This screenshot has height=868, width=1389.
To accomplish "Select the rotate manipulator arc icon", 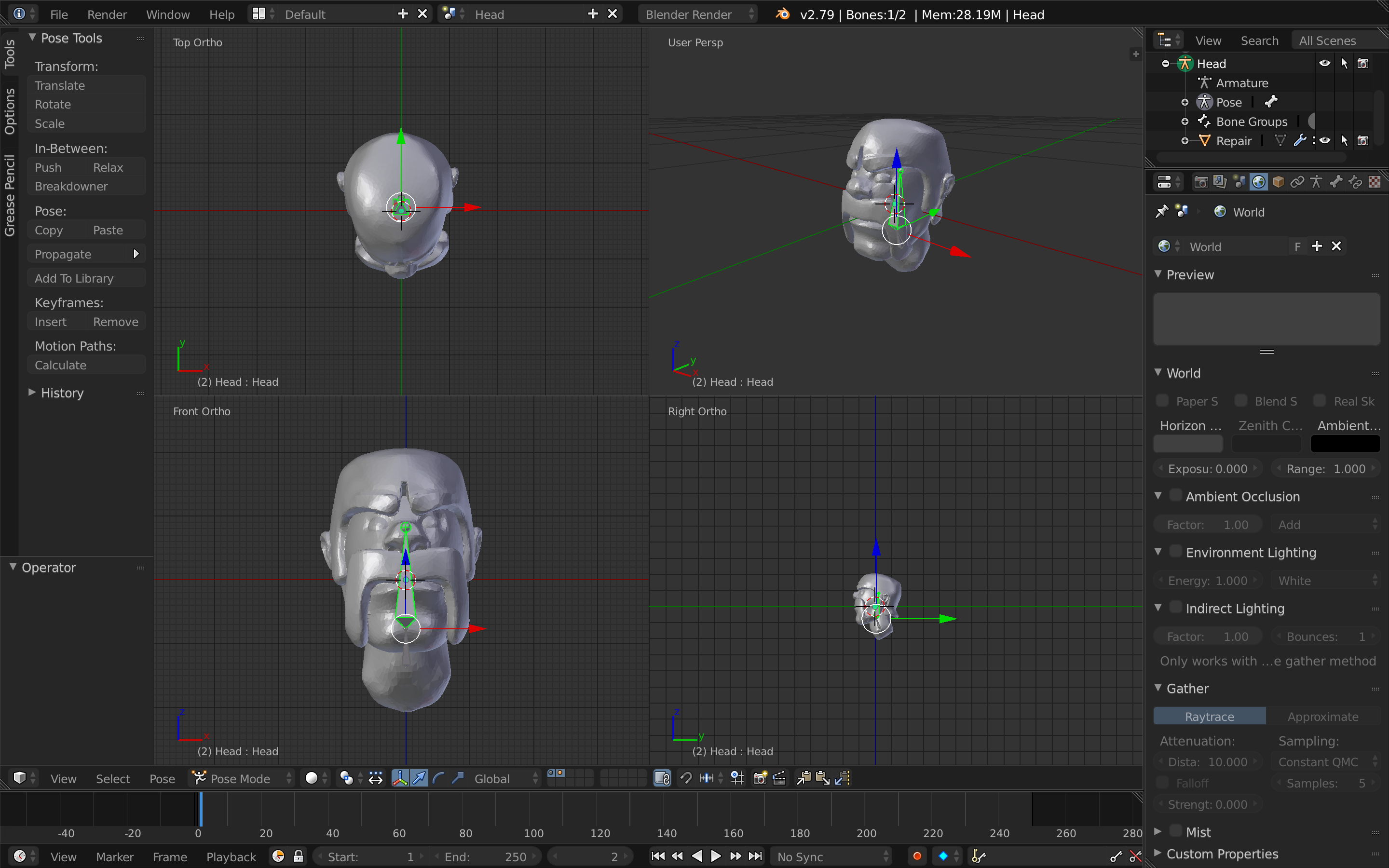I will tap(438, 778).
